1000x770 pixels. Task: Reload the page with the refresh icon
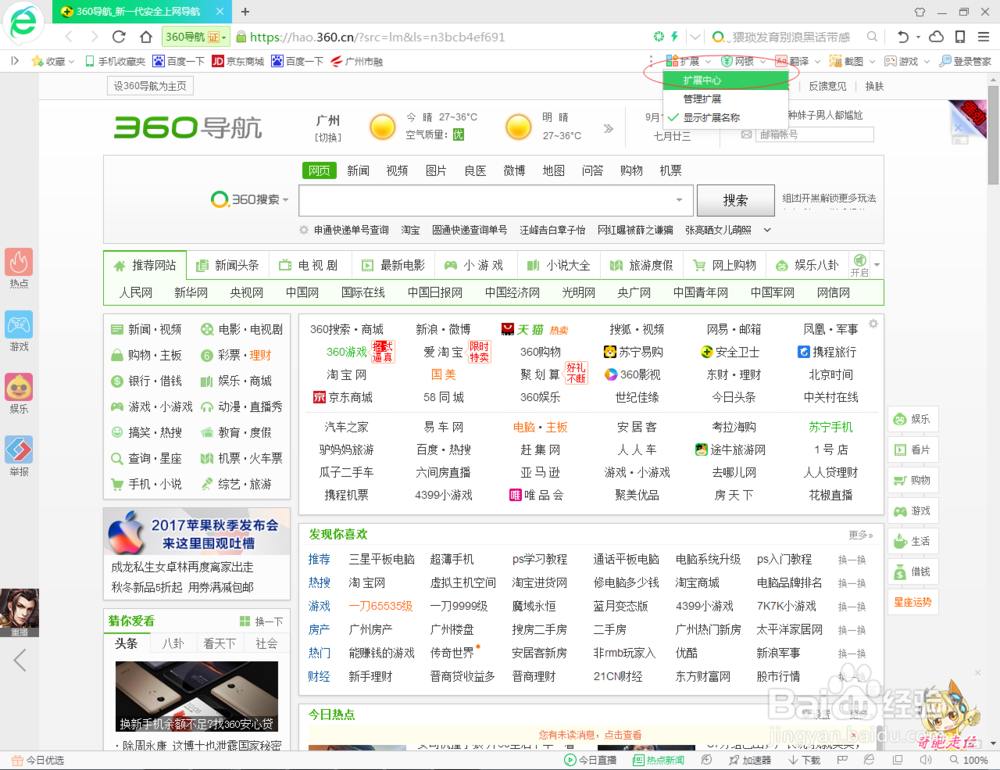click(x=119, y=37)
